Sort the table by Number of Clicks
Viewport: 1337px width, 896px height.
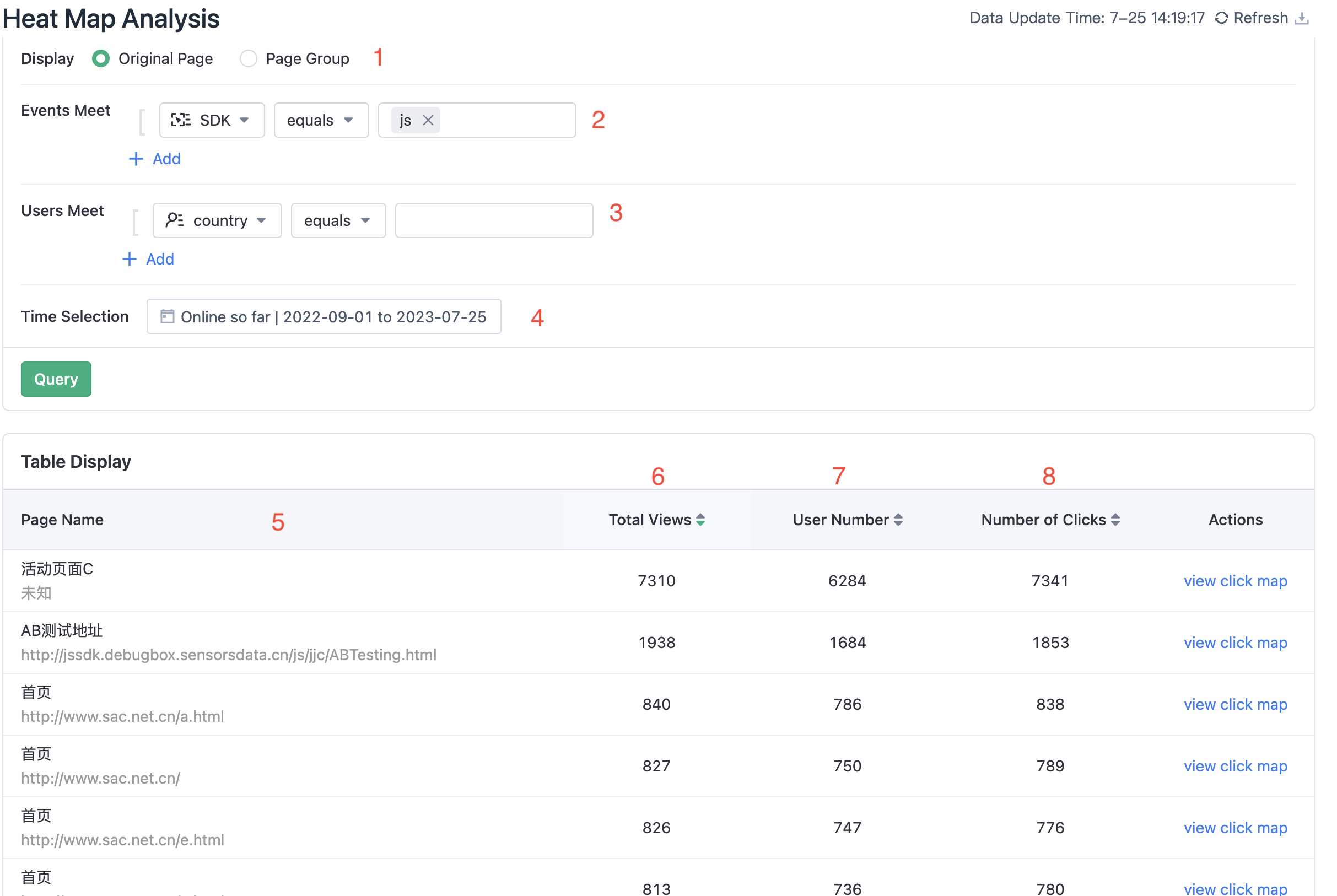(1117, 520)
